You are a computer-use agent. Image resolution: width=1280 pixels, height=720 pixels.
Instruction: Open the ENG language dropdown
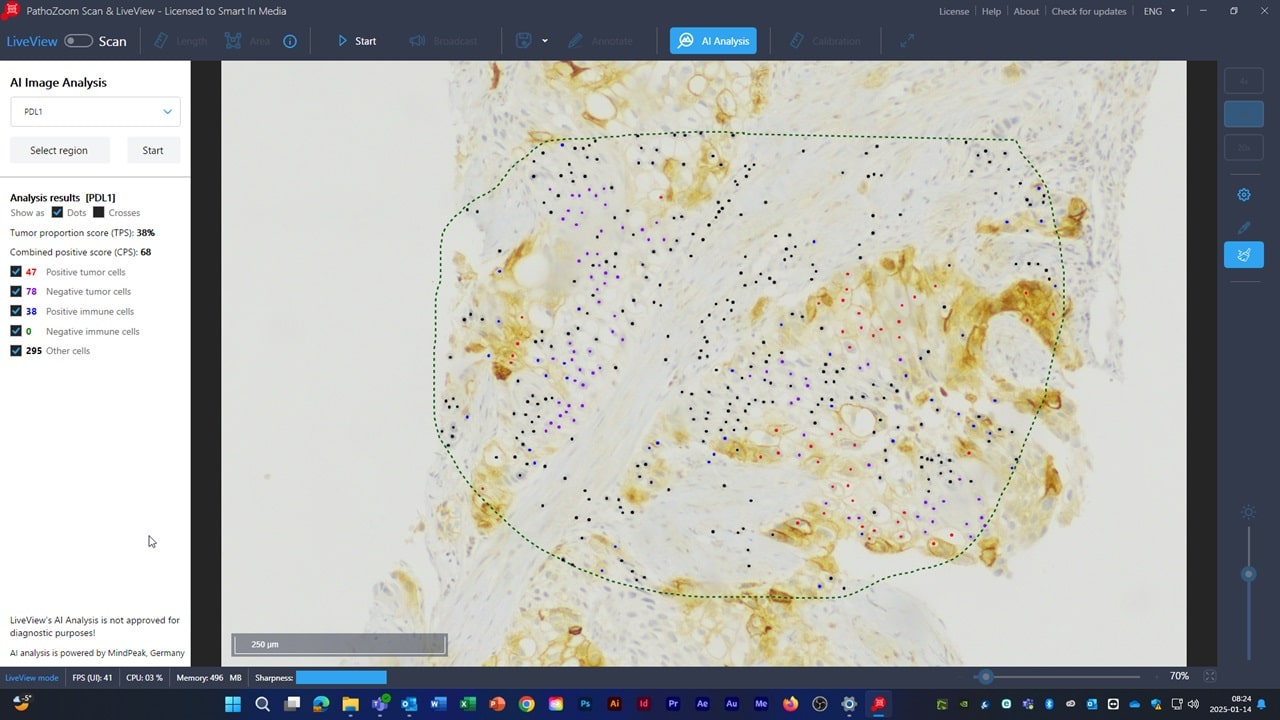(1161, 11)
